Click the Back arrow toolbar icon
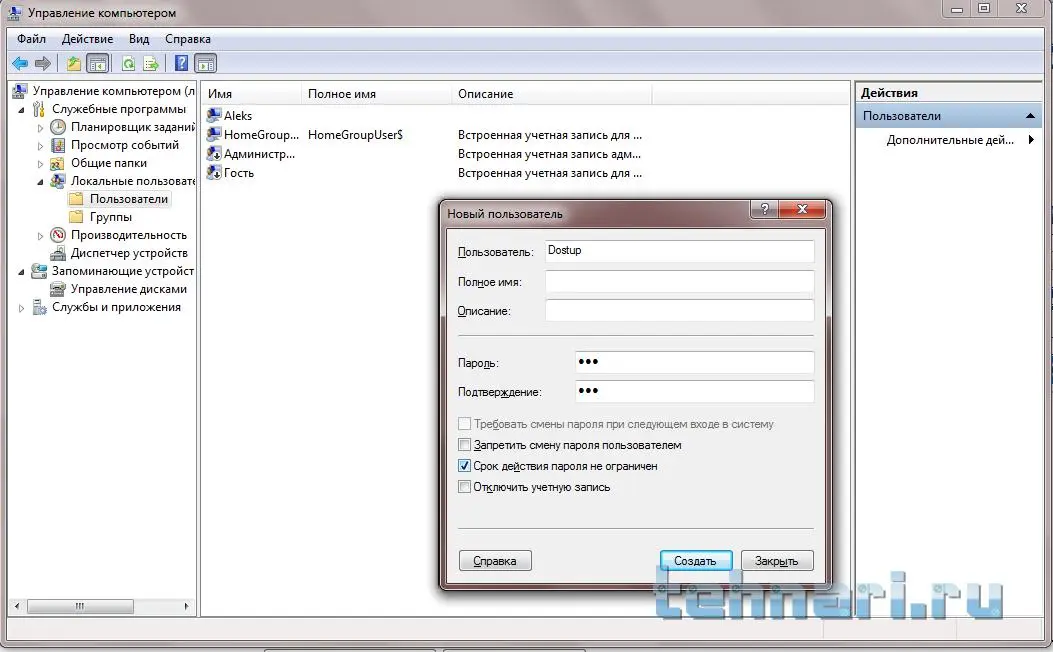The image size is (1053, 652). [x=20, y=64]
